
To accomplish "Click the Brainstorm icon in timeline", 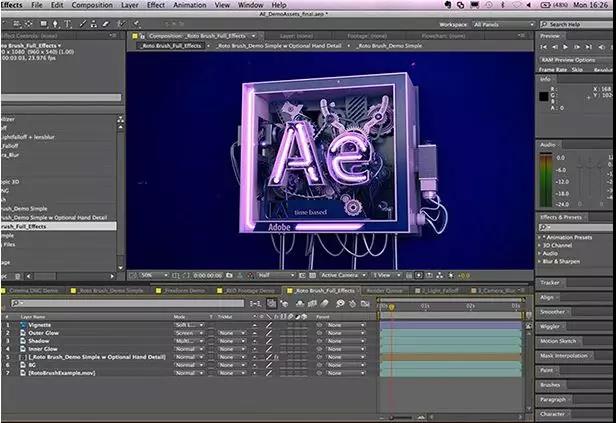I will (x=340, y=303).
